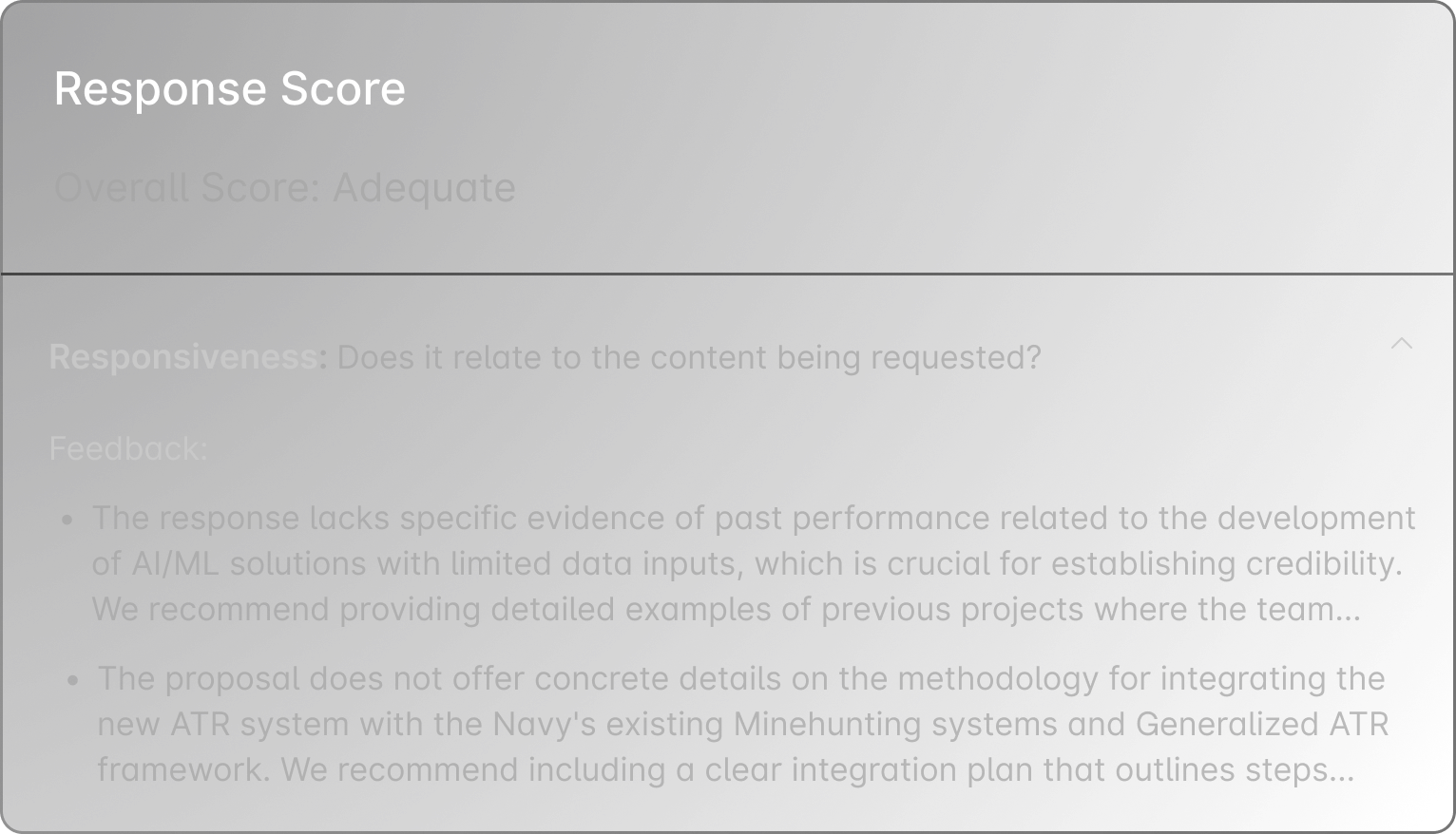Open the feedback item about past performance evidence

754,563
